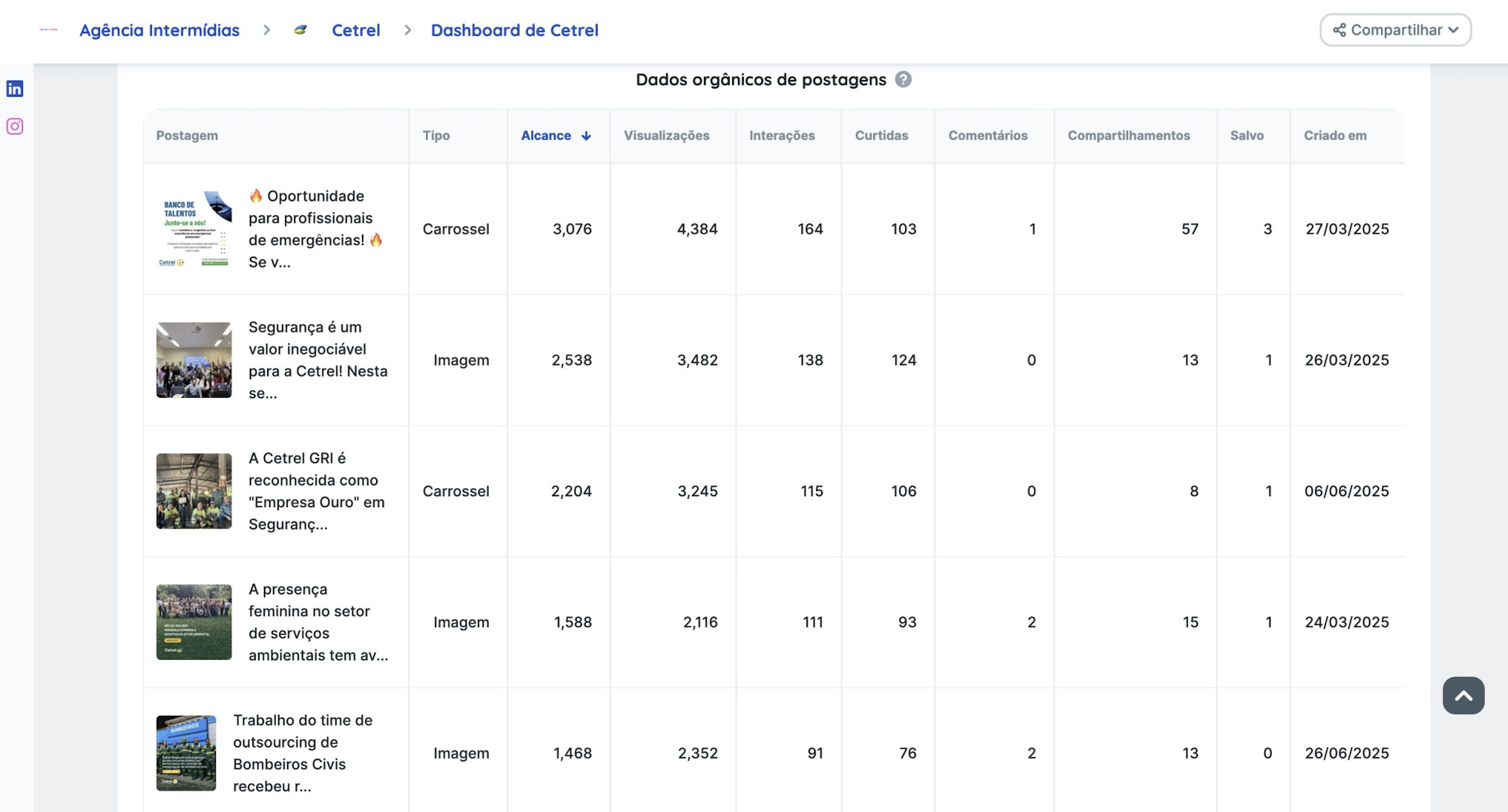Open the Empresa Ouro post thumbnail
This screenshot has width=1508, height=812.
[x=193, y=491]
